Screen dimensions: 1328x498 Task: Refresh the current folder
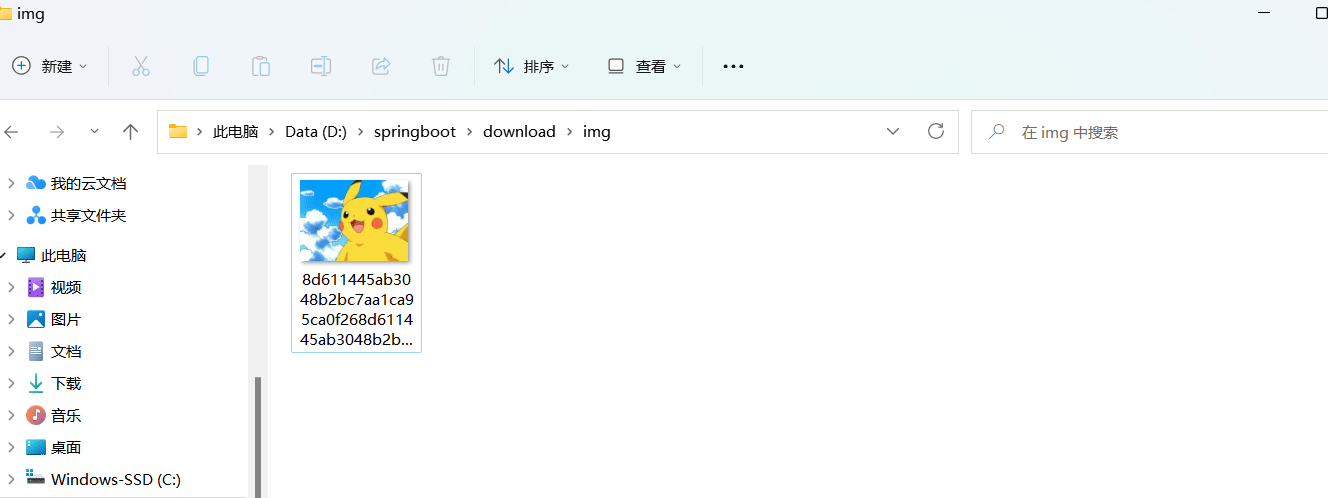(x=936, y=131)
